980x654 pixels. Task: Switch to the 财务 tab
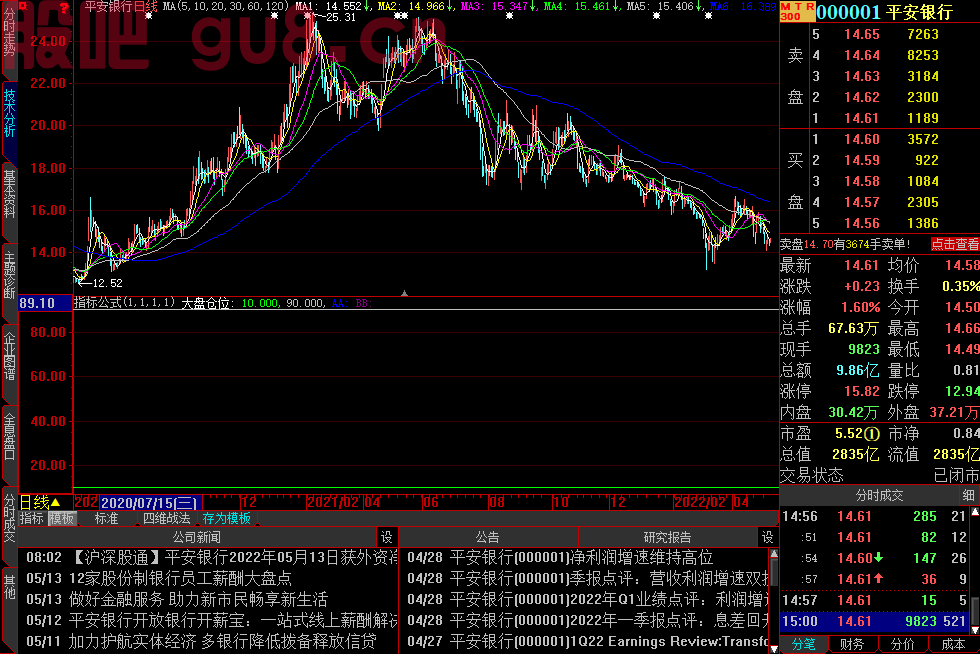852,645
